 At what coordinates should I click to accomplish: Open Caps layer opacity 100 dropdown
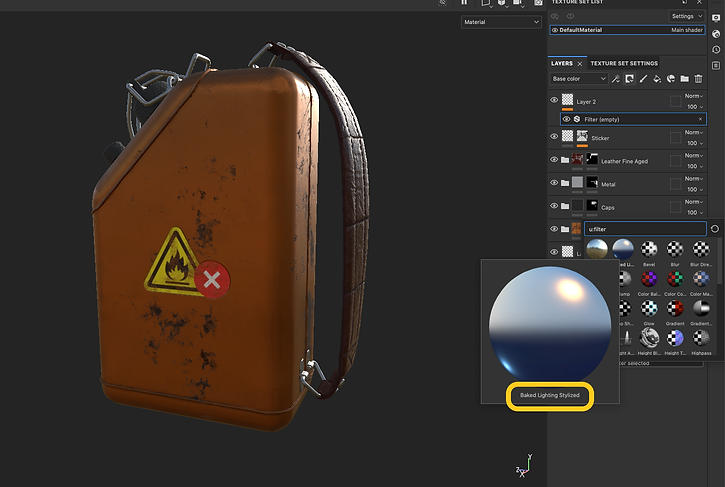point(694,213)
